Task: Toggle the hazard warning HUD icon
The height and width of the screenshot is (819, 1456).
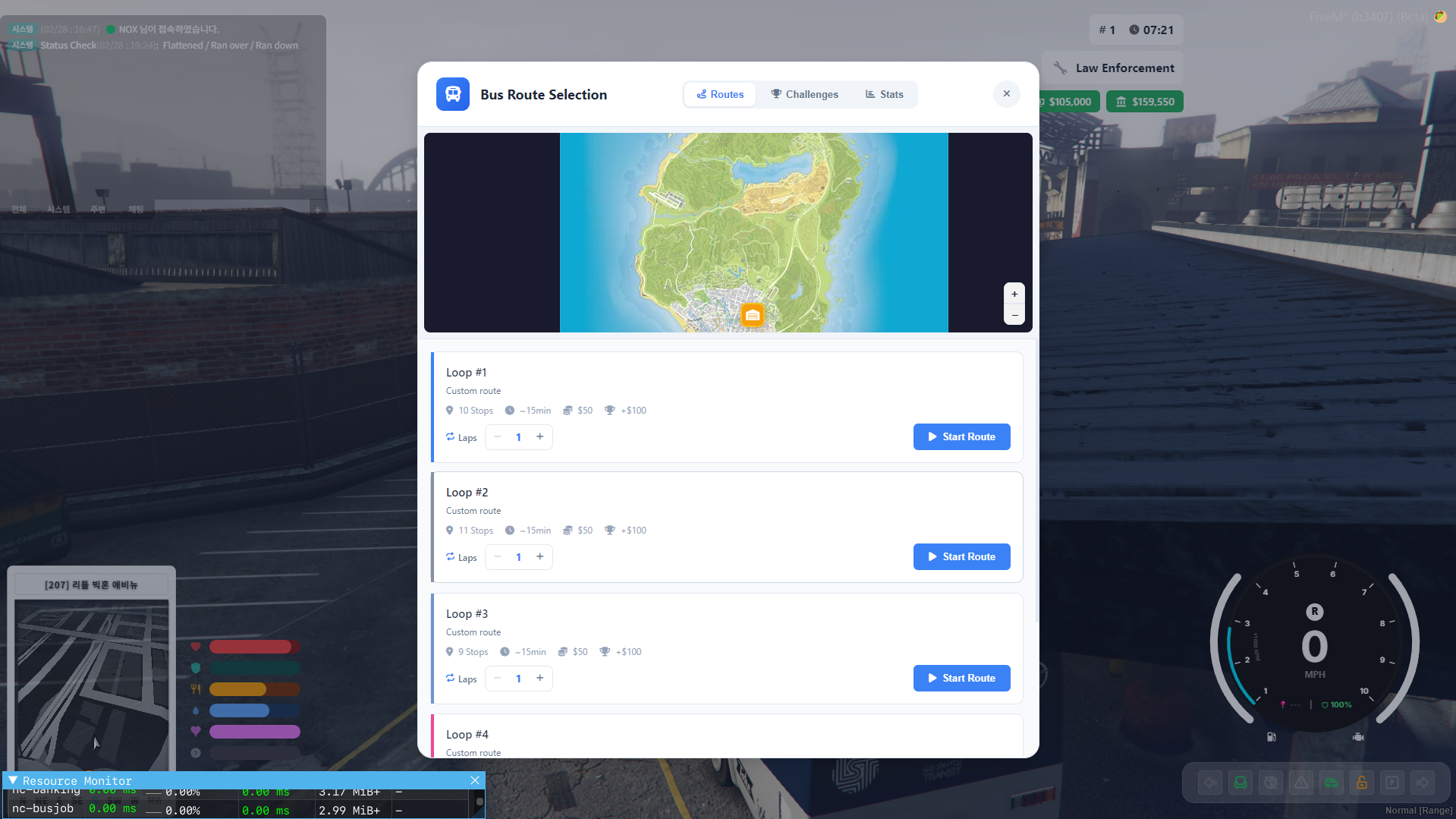Action: [1301, 783]
